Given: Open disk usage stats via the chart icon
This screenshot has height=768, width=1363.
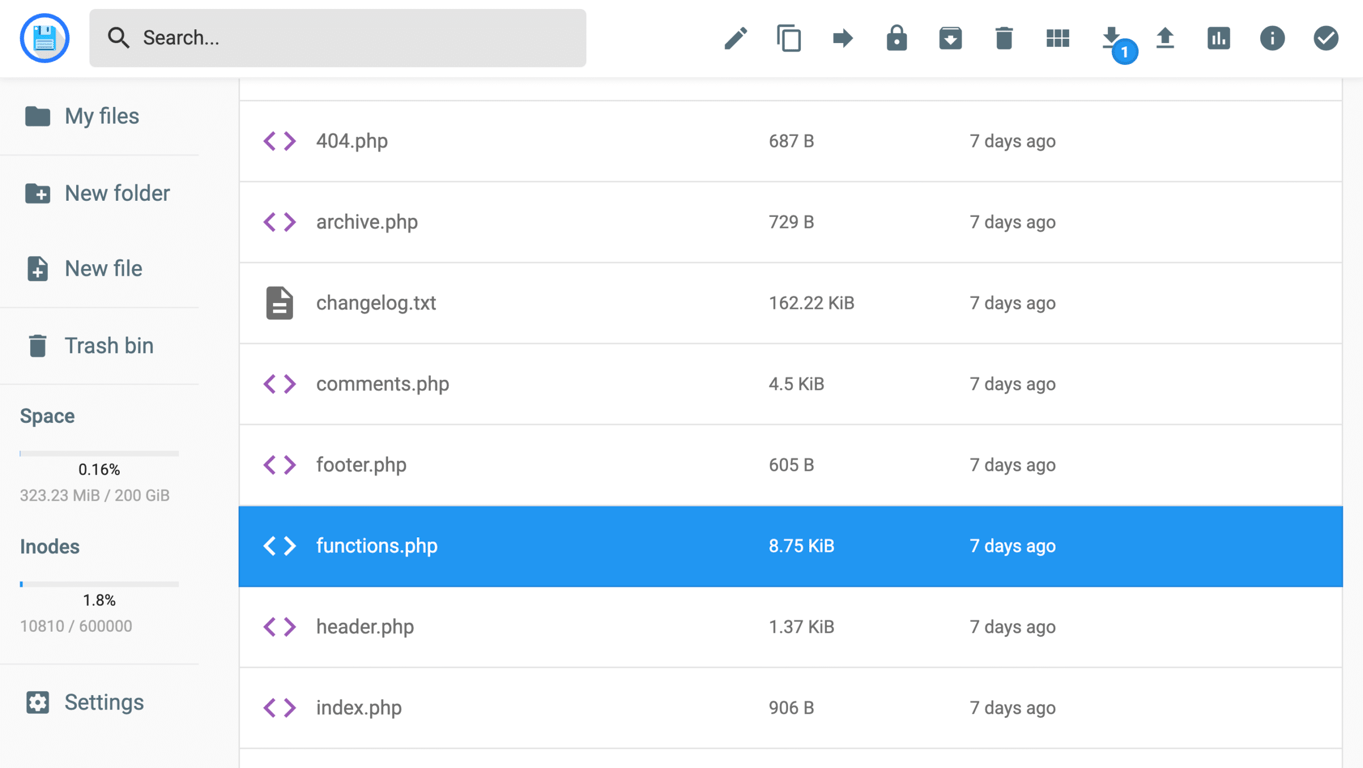Looking at the screenshot, I should coord(1218,37).
